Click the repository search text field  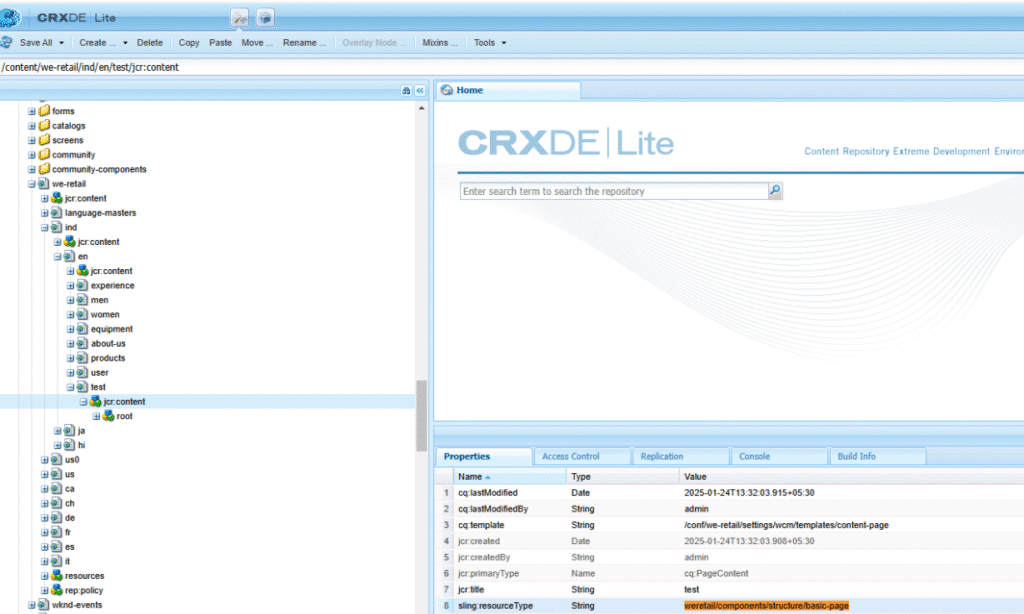tap(614, 191)
